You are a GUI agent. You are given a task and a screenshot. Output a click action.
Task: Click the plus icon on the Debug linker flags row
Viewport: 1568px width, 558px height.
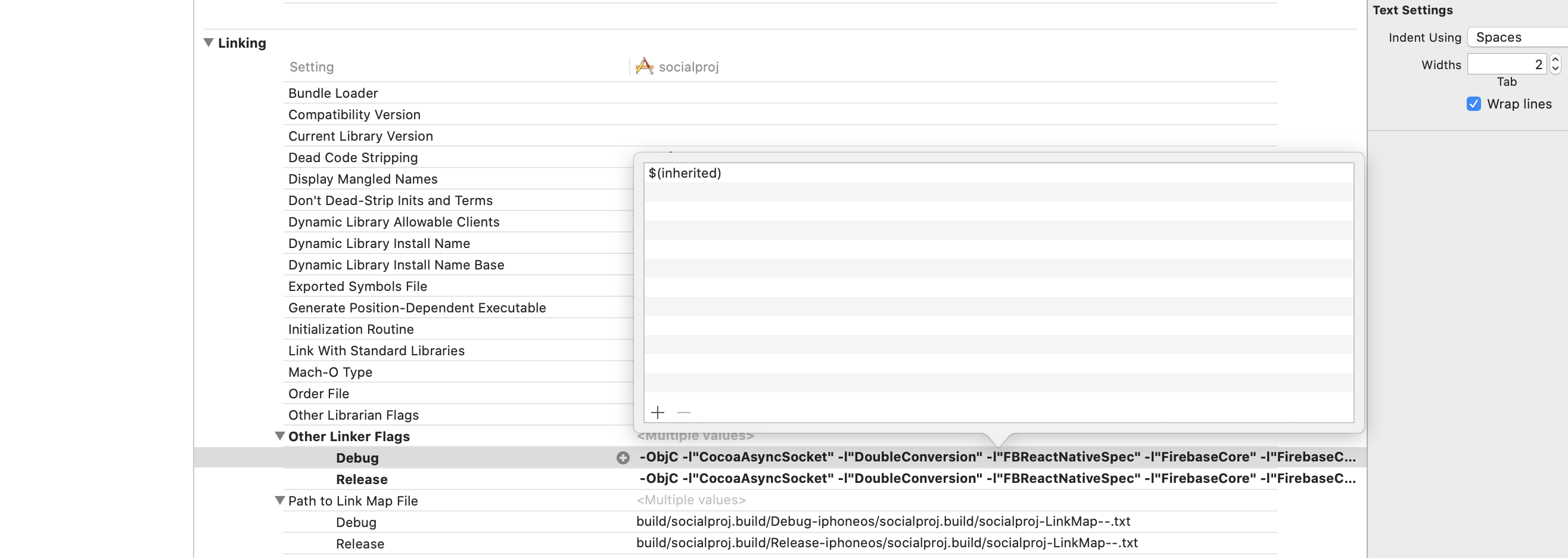623,457
